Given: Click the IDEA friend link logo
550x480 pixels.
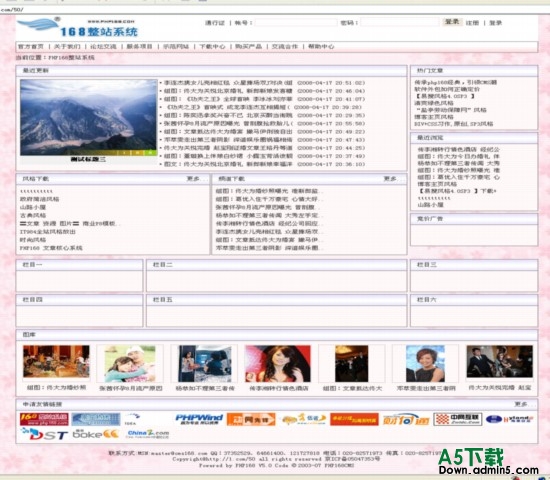Looking at the screenshot, I should point(132,419).
